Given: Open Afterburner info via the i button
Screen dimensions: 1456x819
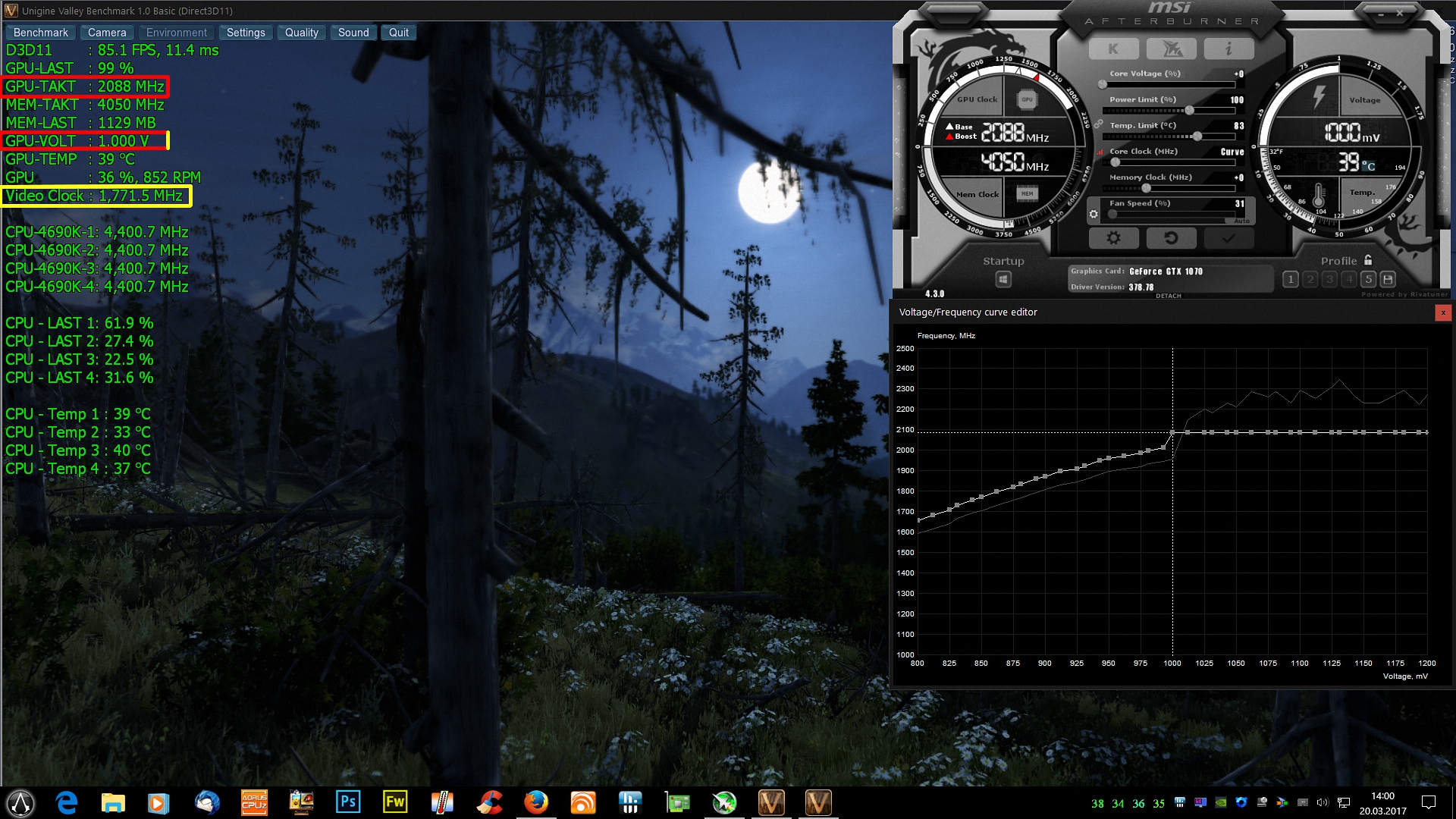Looking at the screenshot, I should [x=1228, y=49].
